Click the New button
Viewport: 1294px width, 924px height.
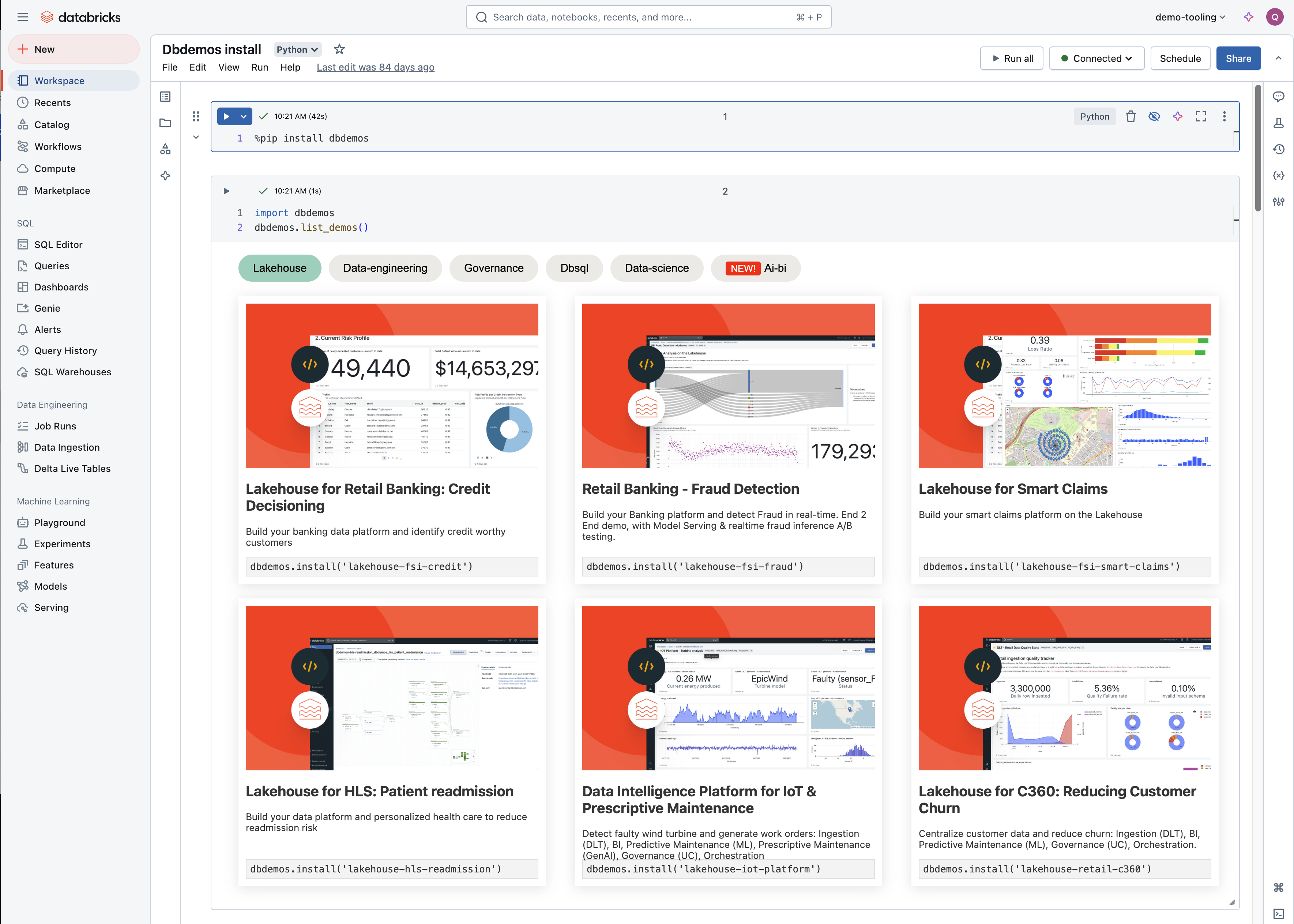point(74,49)
